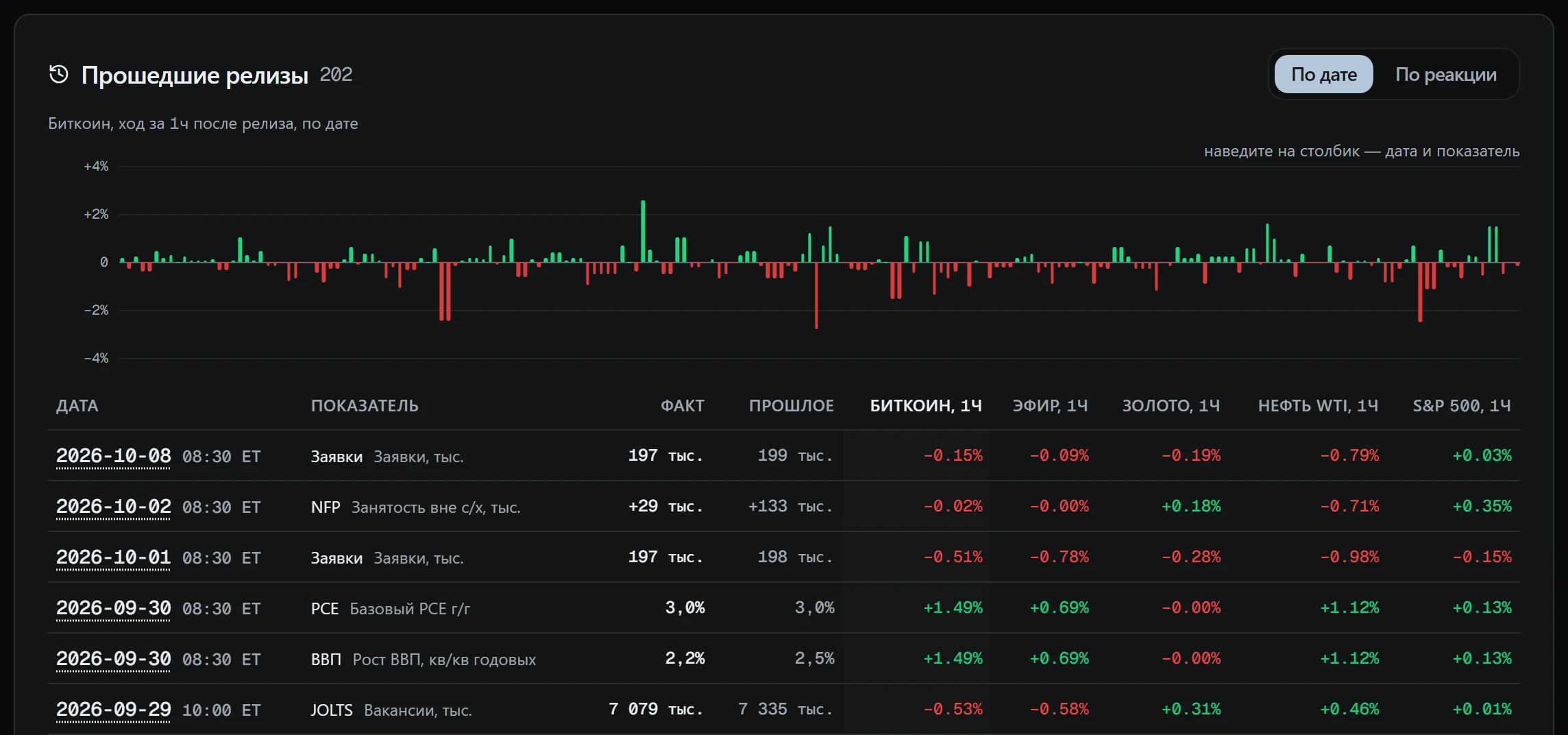Viewport: 1568px width, 735px height.
Task: Click the 2,2% fact value
Action: click(x=685, y=659)
